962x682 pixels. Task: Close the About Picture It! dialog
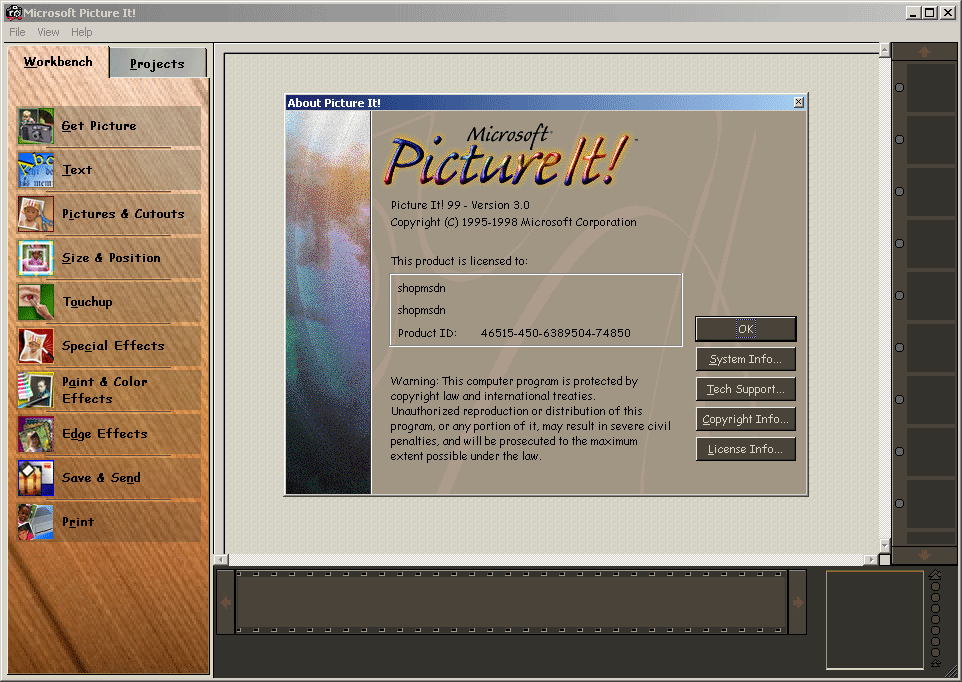click(x=798, y=102)
